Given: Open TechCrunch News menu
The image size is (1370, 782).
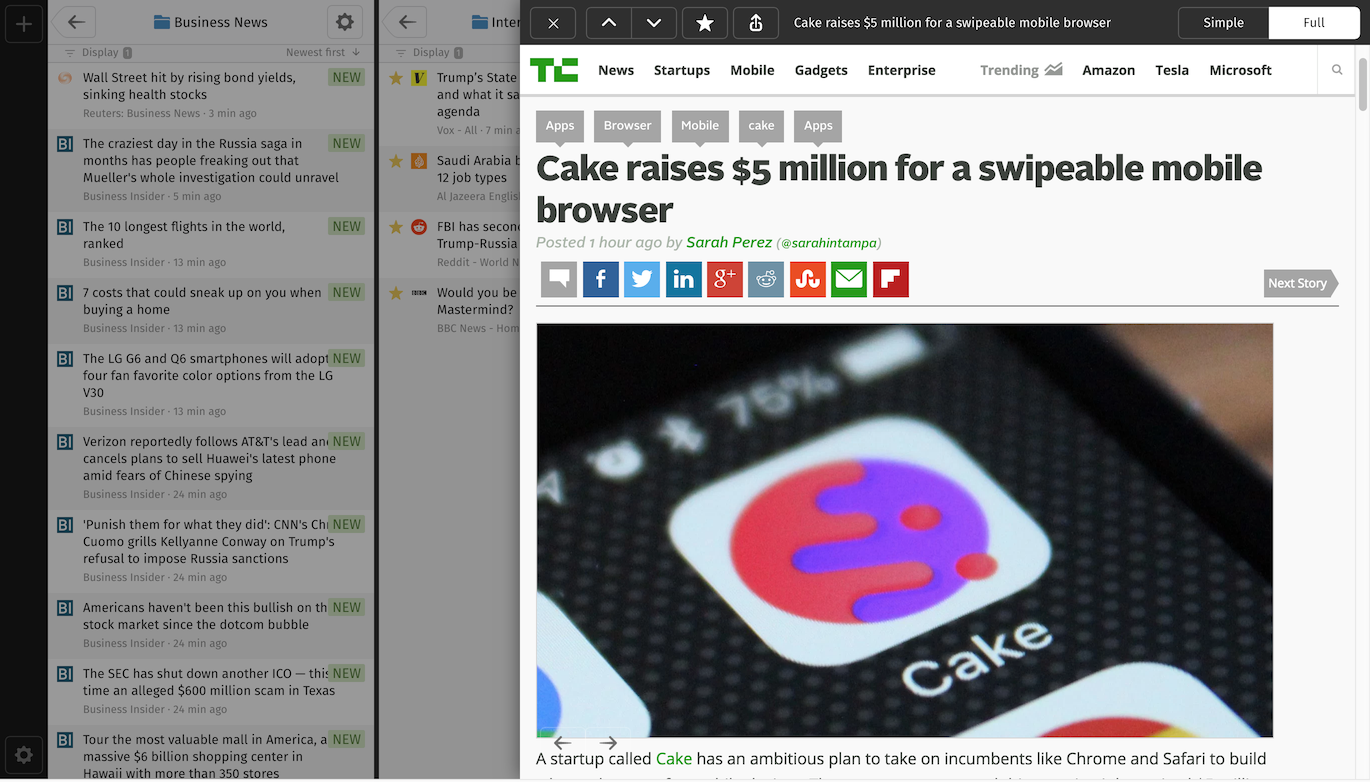Looking at the screenshot, I should pos(616,70).
